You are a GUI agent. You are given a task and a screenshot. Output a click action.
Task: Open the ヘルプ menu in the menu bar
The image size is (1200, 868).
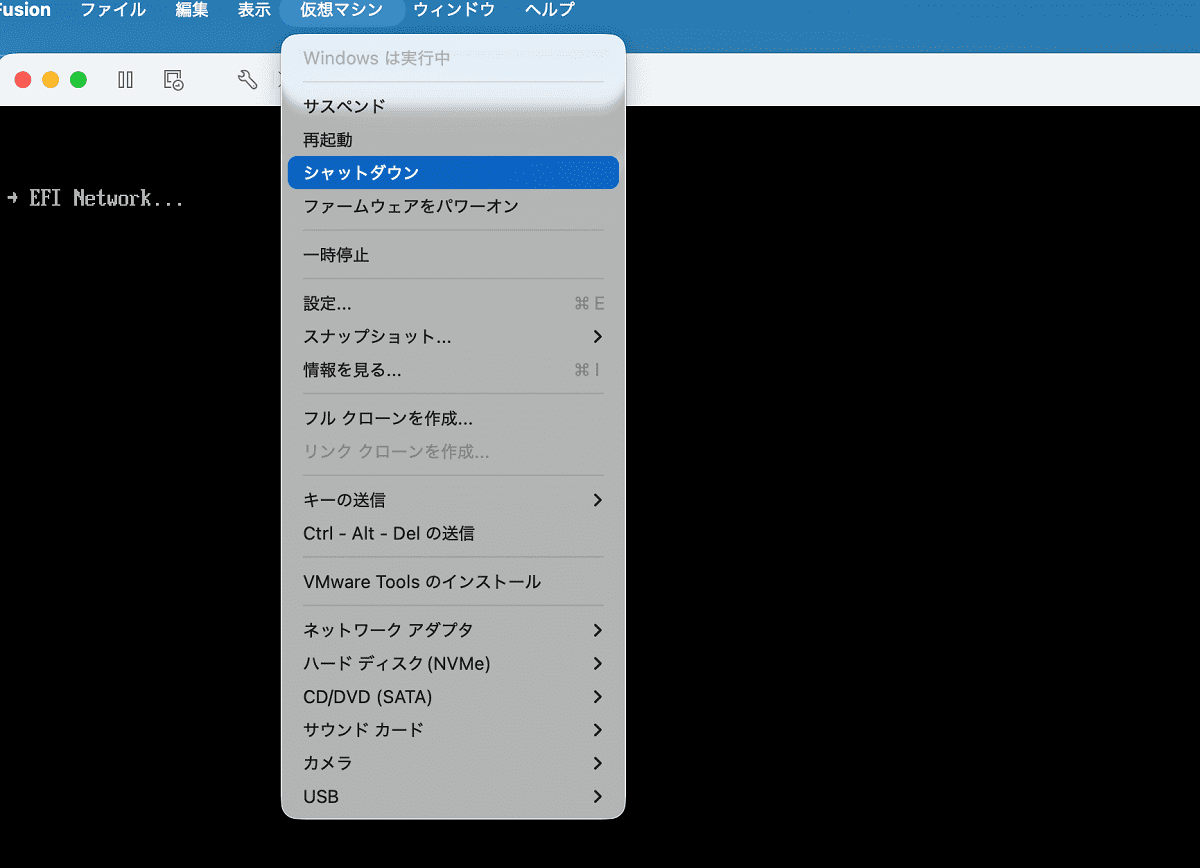(549, 10)
